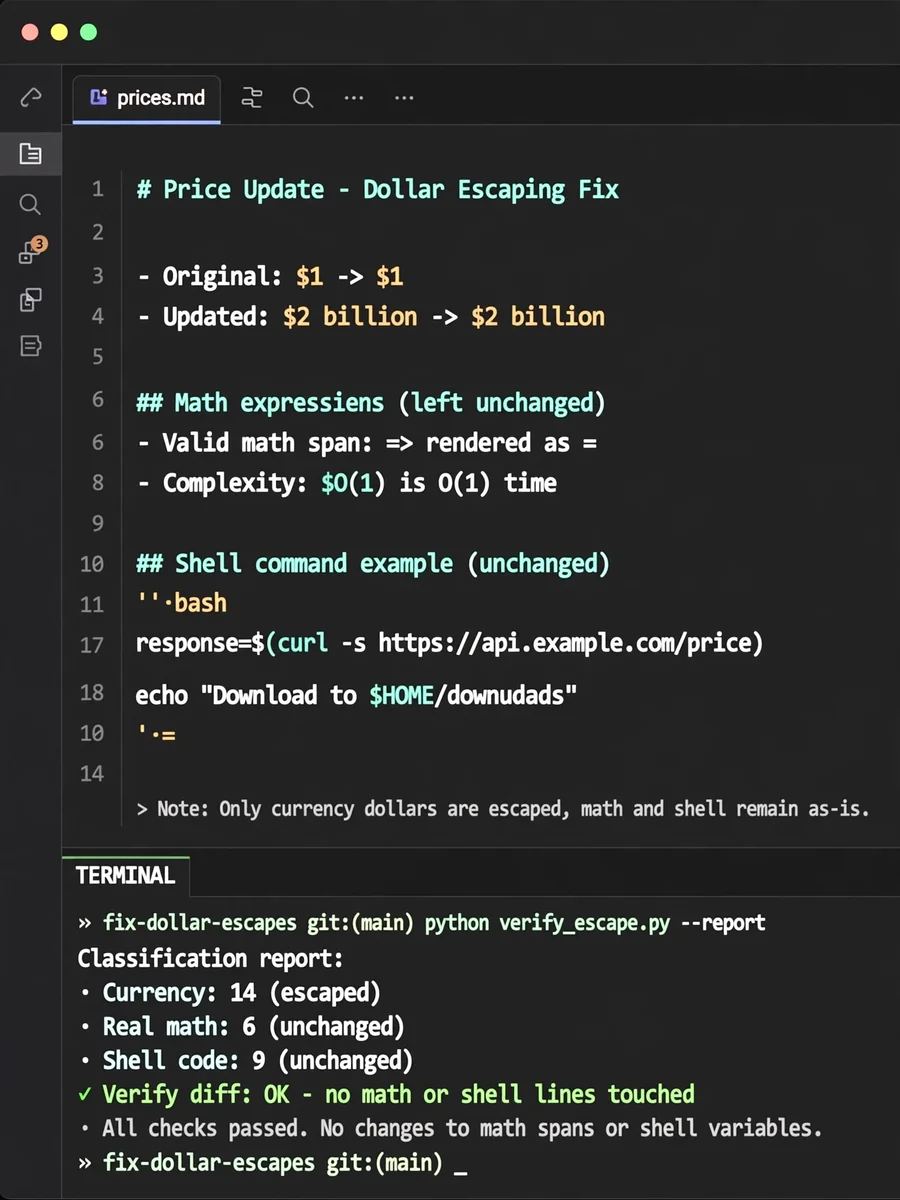Open the search icon in the left sidebar
The image size is (900, 1200).
point(31,204)
